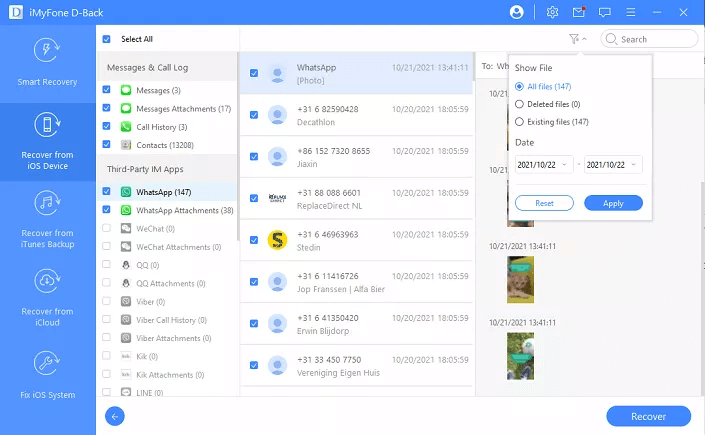
Task: Click the category list scrollbar
Action: click(237, 146)
